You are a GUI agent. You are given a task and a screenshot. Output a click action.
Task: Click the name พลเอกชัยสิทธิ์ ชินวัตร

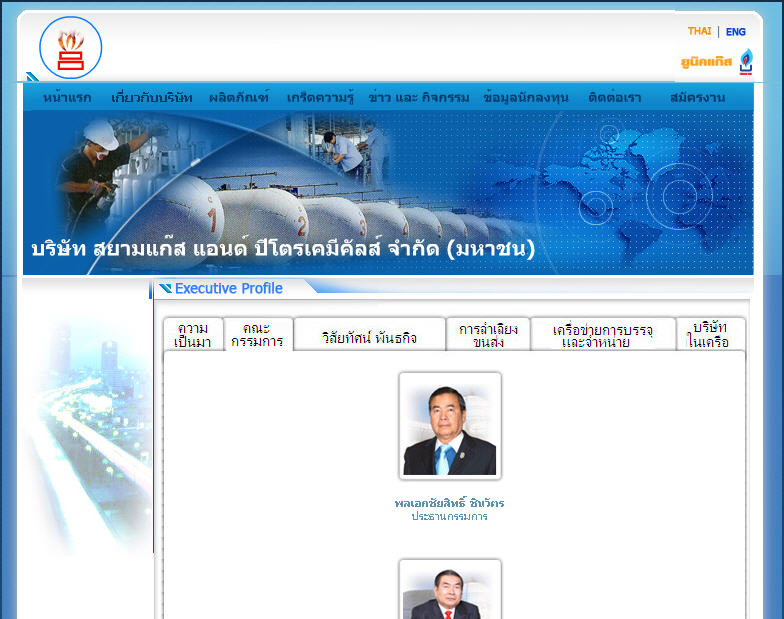tap(450, 503)
